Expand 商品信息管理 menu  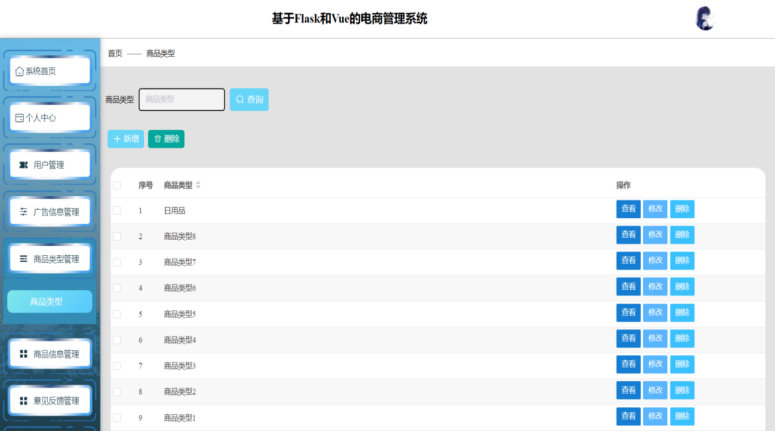point(50,354)
